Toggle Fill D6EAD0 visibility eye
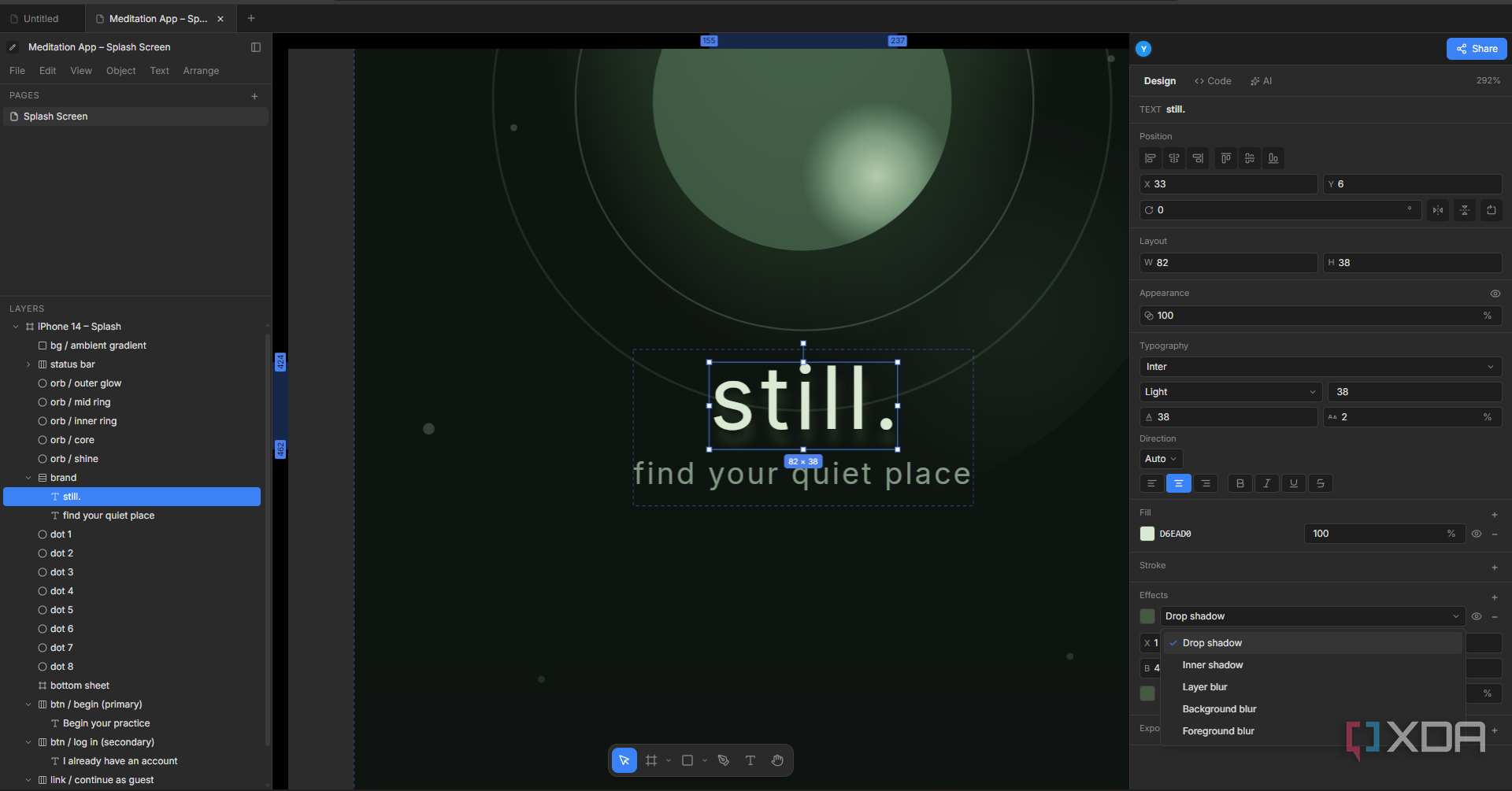This screenshot has height=791, width=1512. [1477, 534]
